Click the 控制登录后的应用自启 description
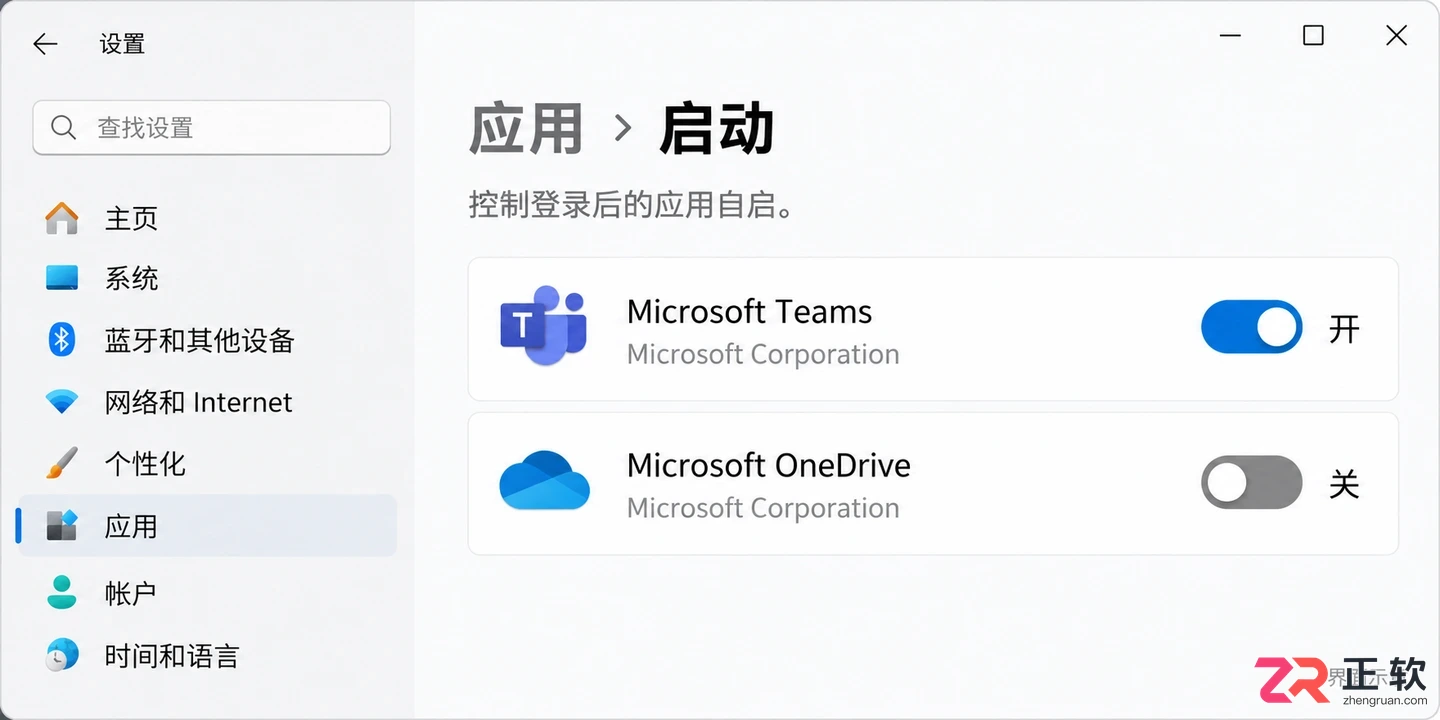 (631, 204)
